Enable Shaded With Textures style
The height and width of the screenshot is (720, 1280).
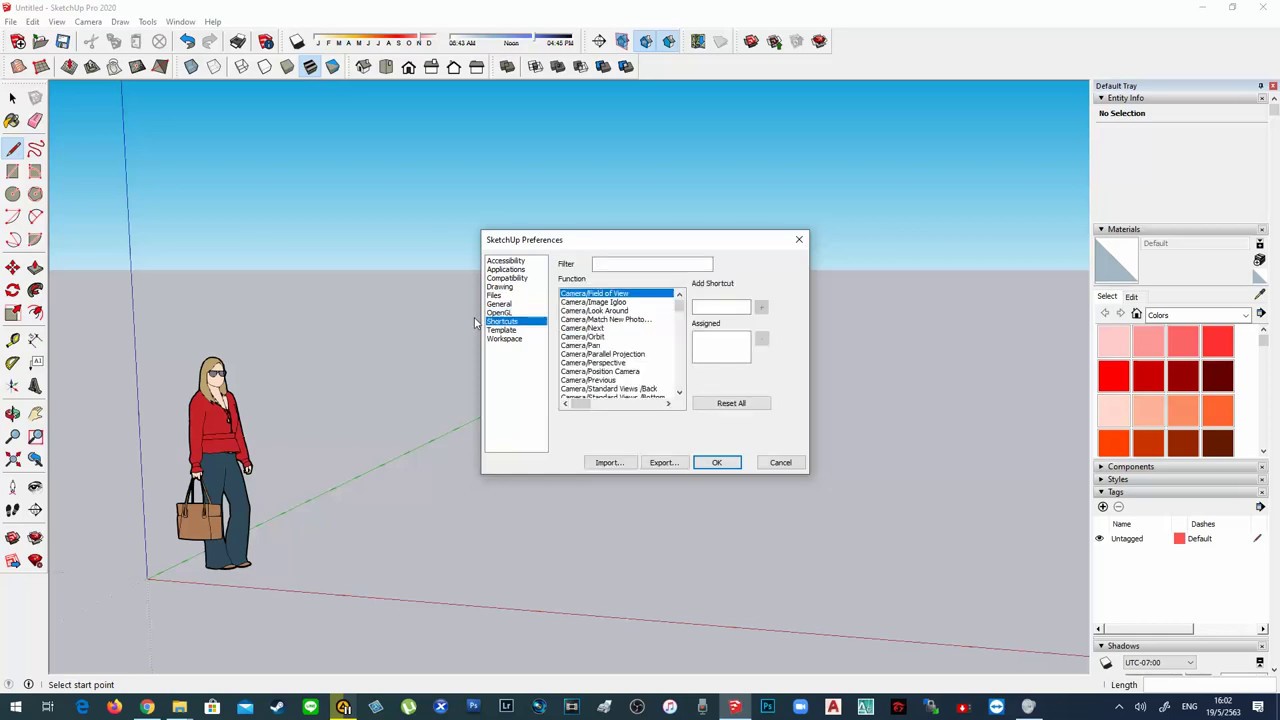(310, 67)
